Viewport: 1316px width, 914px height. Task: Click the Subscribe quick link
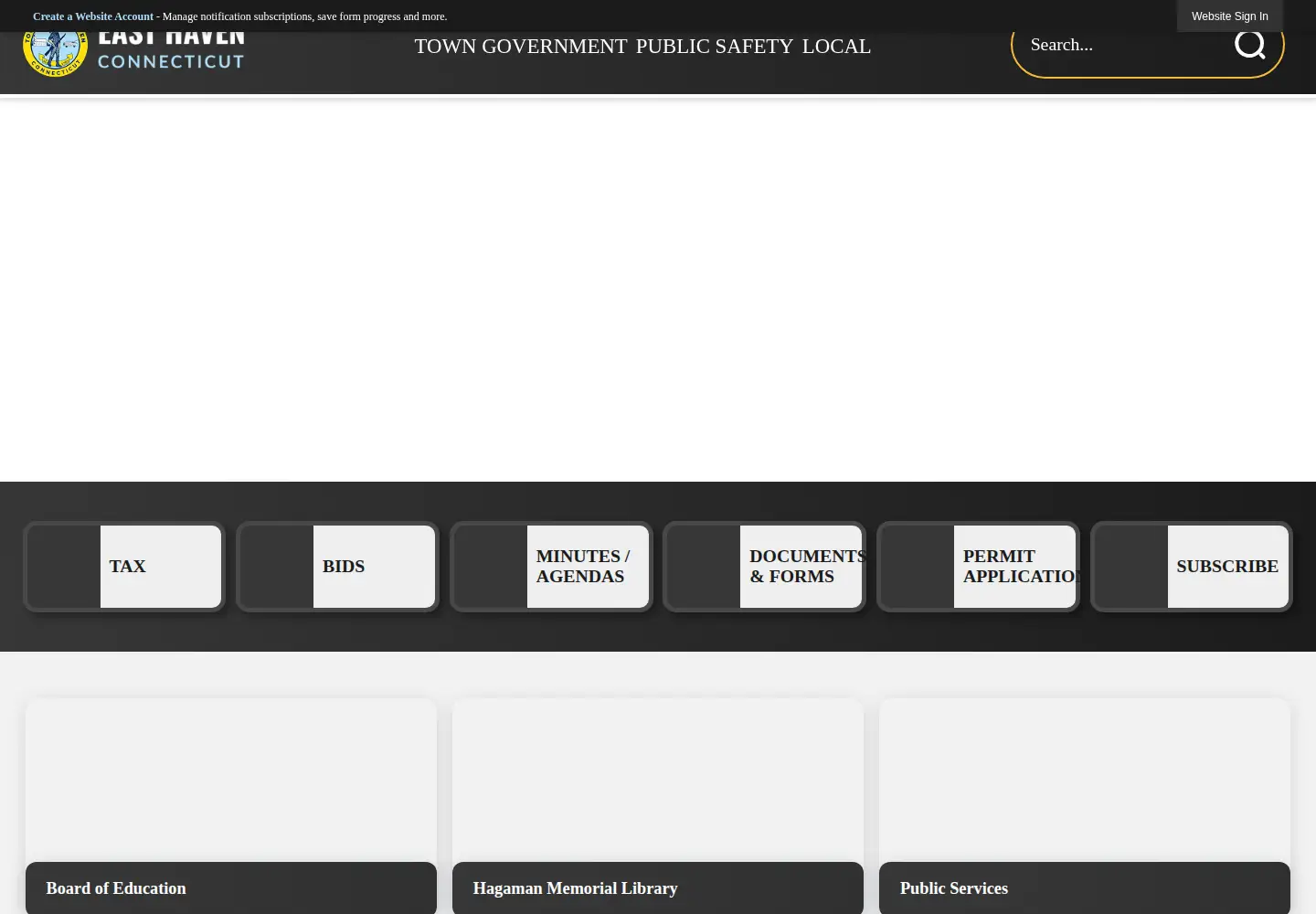coord(1192,567)
